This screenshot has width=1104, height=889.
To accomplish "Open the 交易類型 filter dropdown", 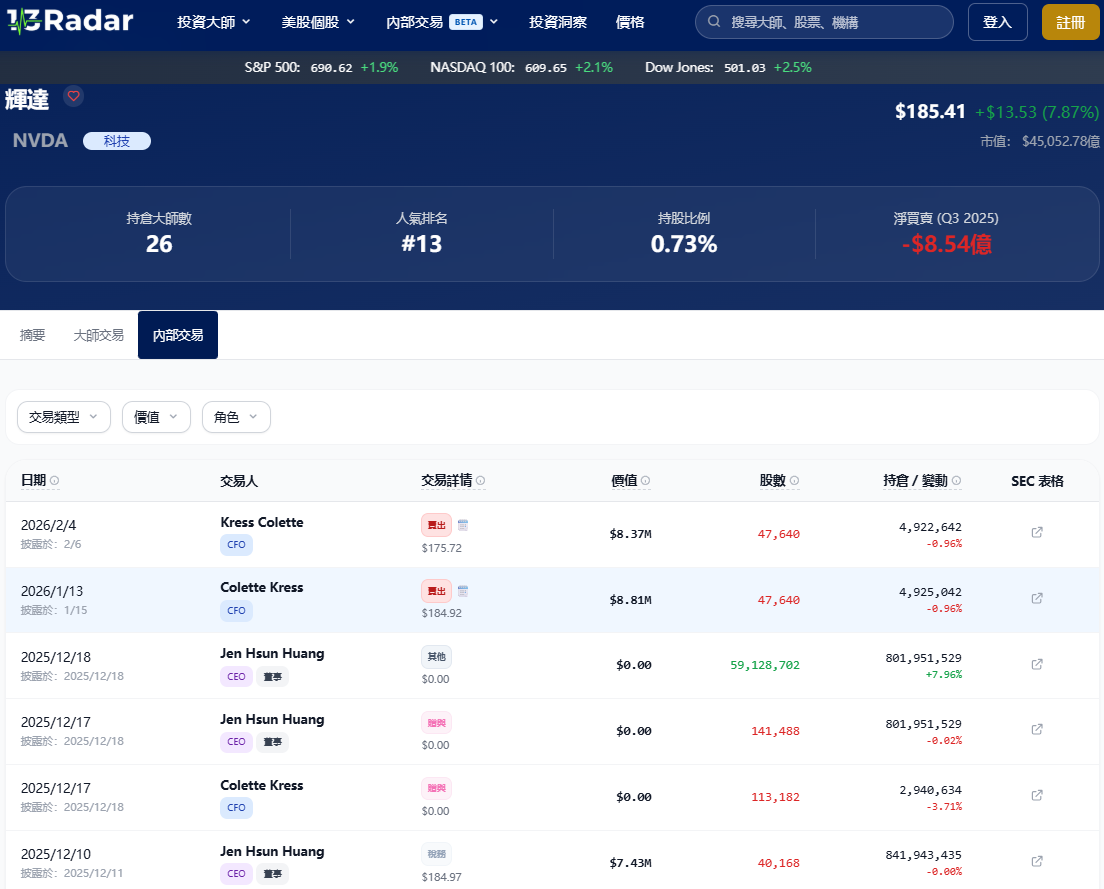I will 63,417.
